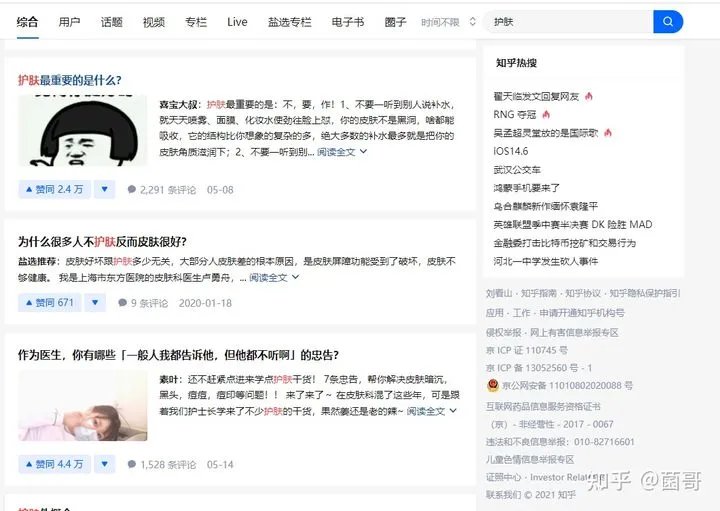Viewport: 720px width, 511px height.
Task: Open the 申请开通知乎机构号 link
Action: point(582,313)
